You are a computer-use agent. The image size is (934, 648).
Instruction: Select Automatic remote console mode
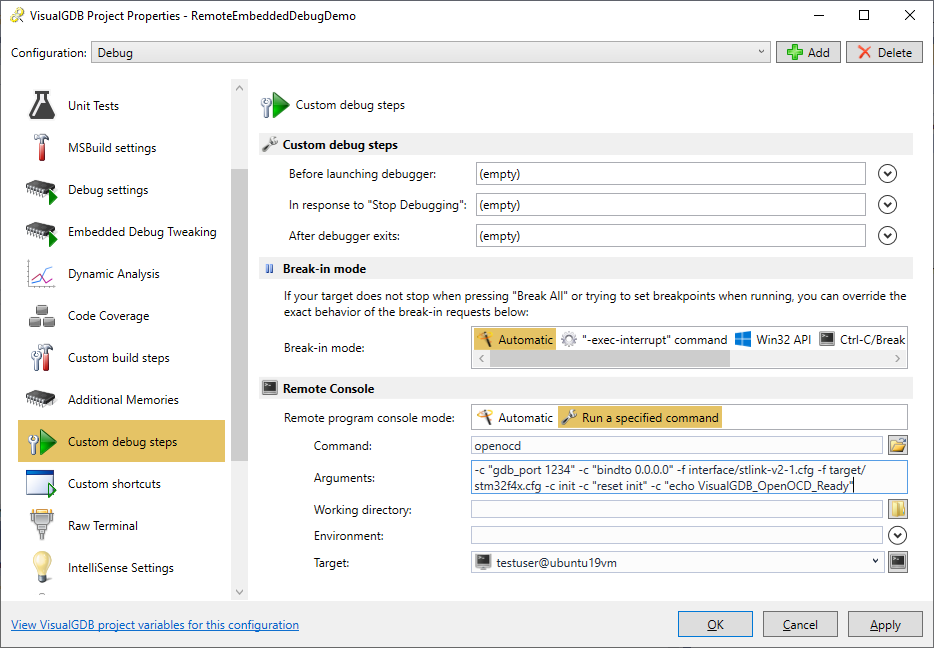(515, 418)
